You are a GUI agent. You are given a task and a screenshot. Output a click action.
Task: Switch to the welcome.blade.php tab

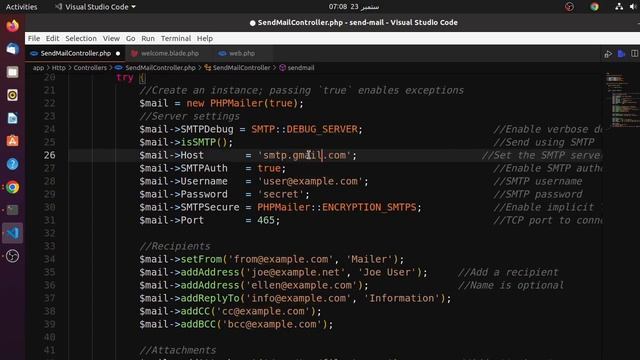pyautogui.click(x=169, y=53)
